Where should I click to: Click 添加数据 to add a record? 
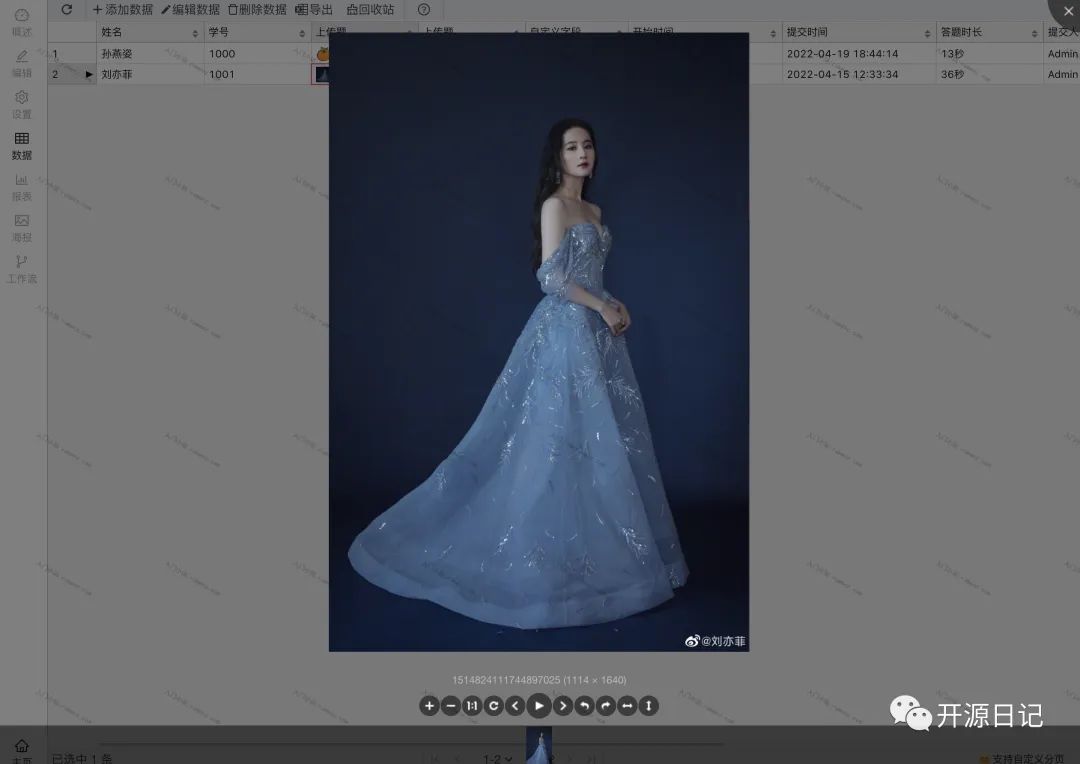123,10
